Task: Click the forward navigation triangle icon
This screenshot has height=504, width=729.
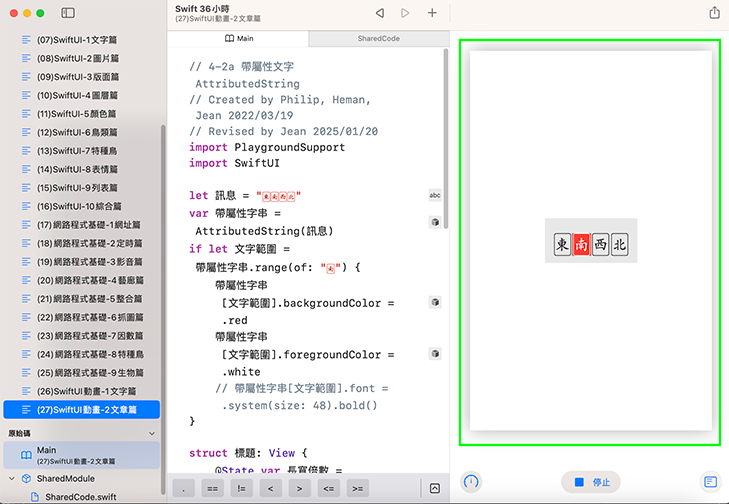Action: click(405, 13)
